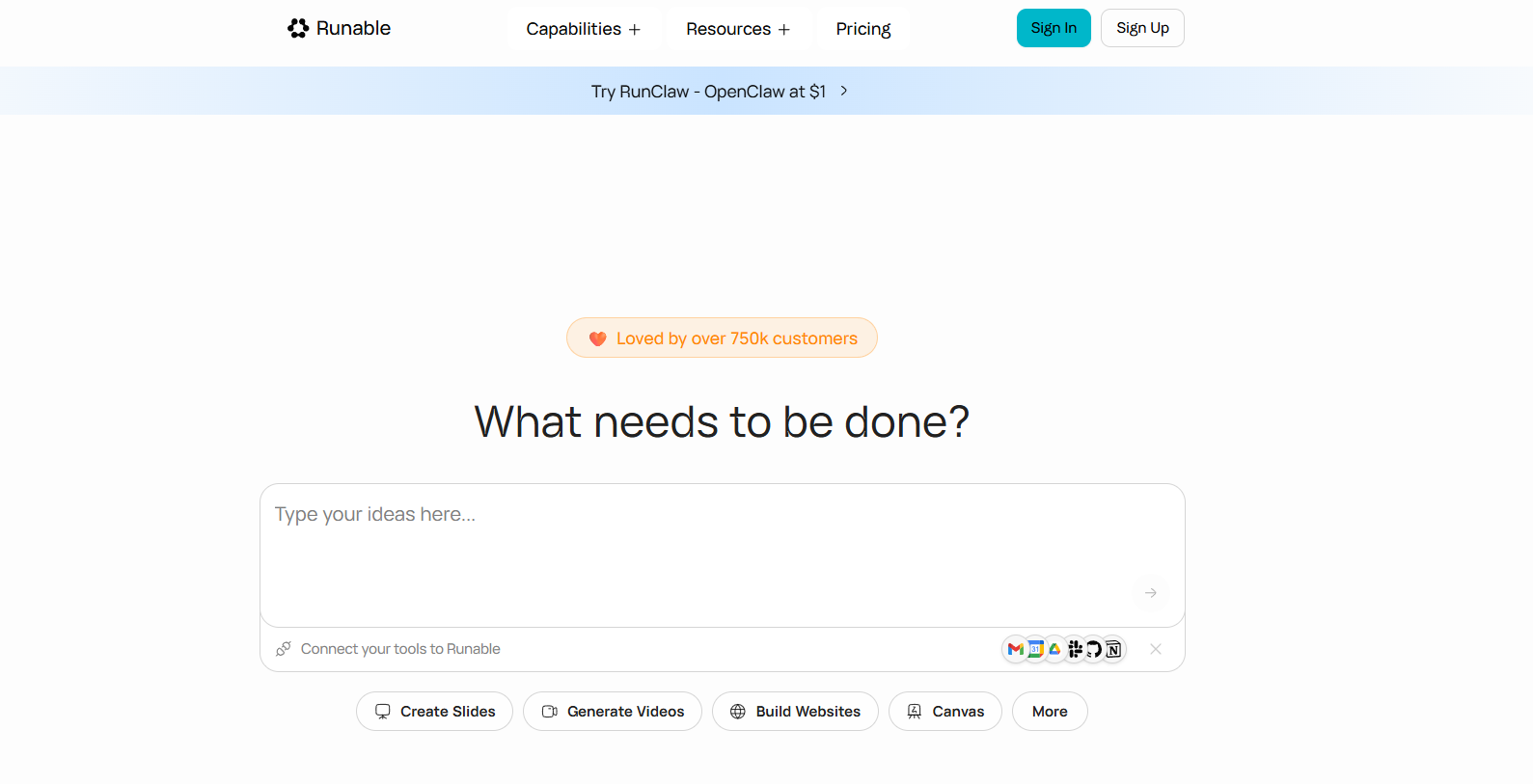
Task: Choose the Canvas option
Action: pos(945,712)
